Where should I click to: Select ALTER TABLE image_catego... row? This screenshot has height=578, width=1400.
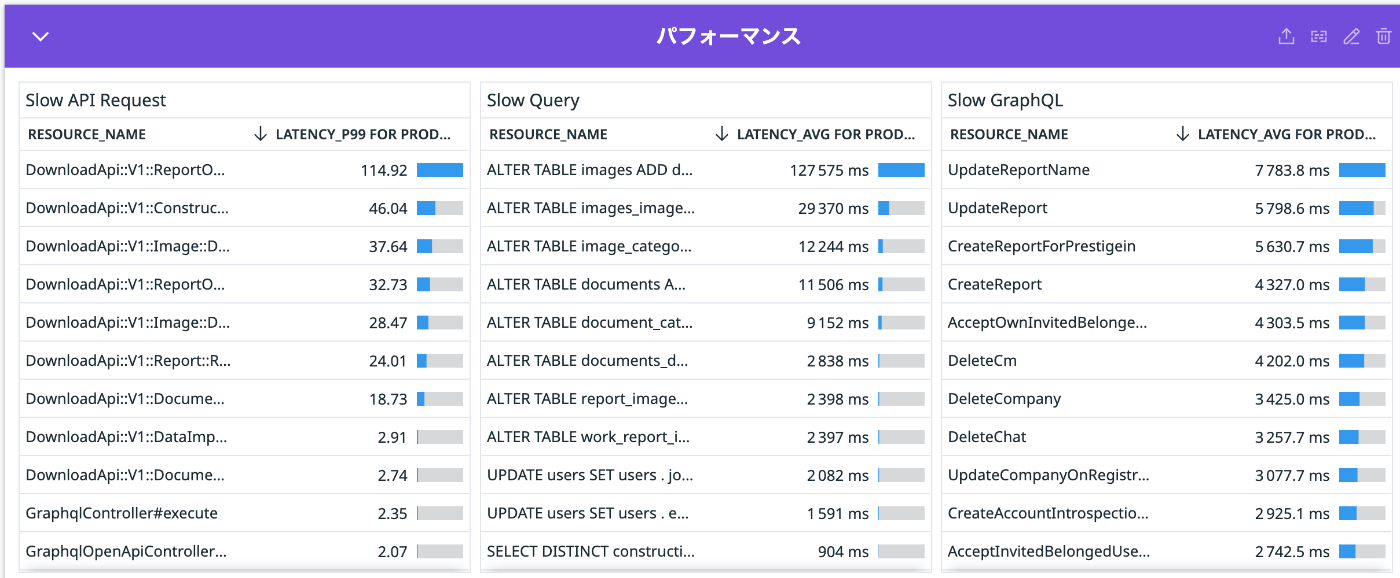[706, 246]
